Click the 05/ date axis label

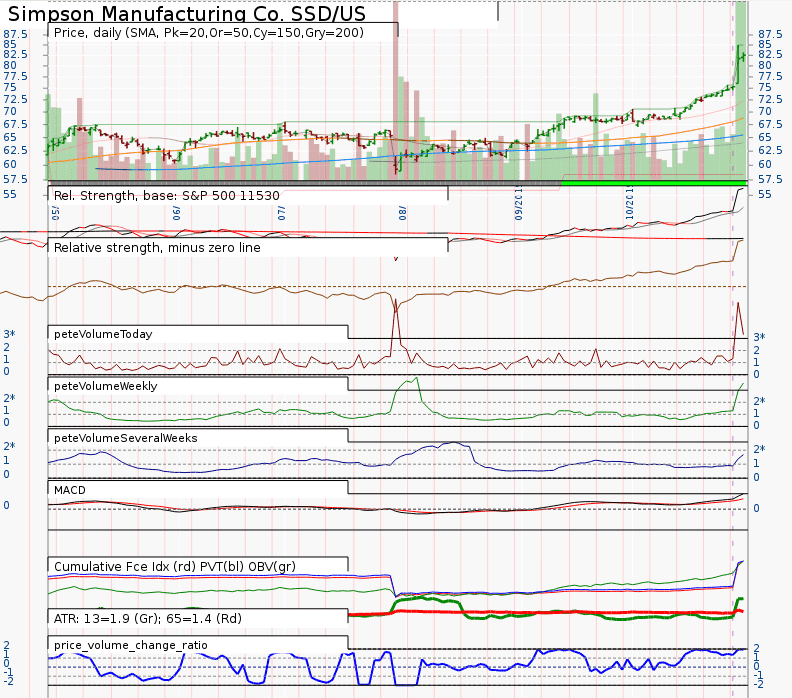point(56,213)
